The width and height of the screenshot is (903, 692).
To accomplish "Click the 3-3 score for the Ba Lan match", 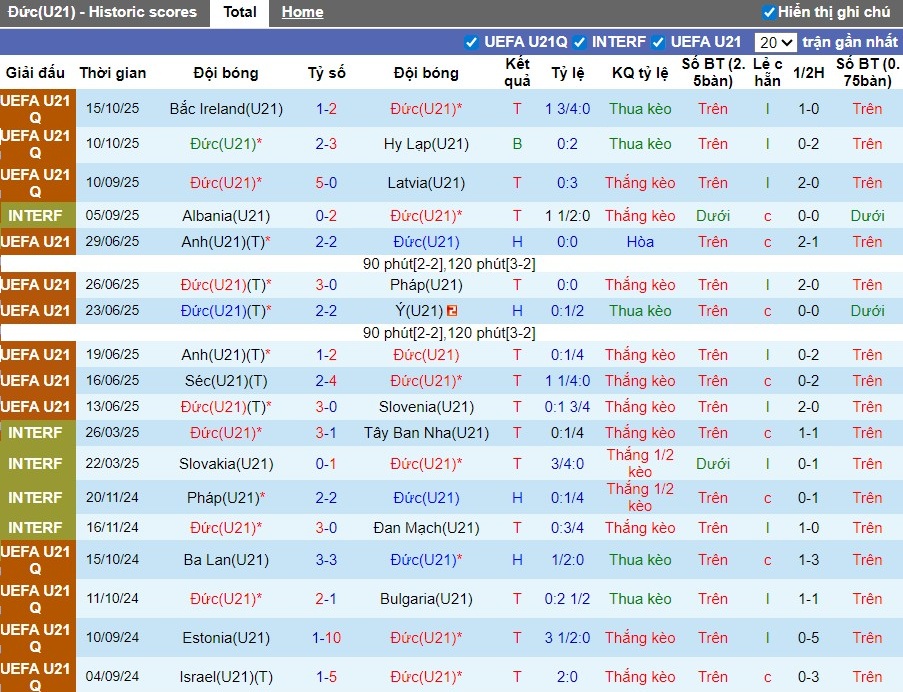I will (x=326, y=560).
